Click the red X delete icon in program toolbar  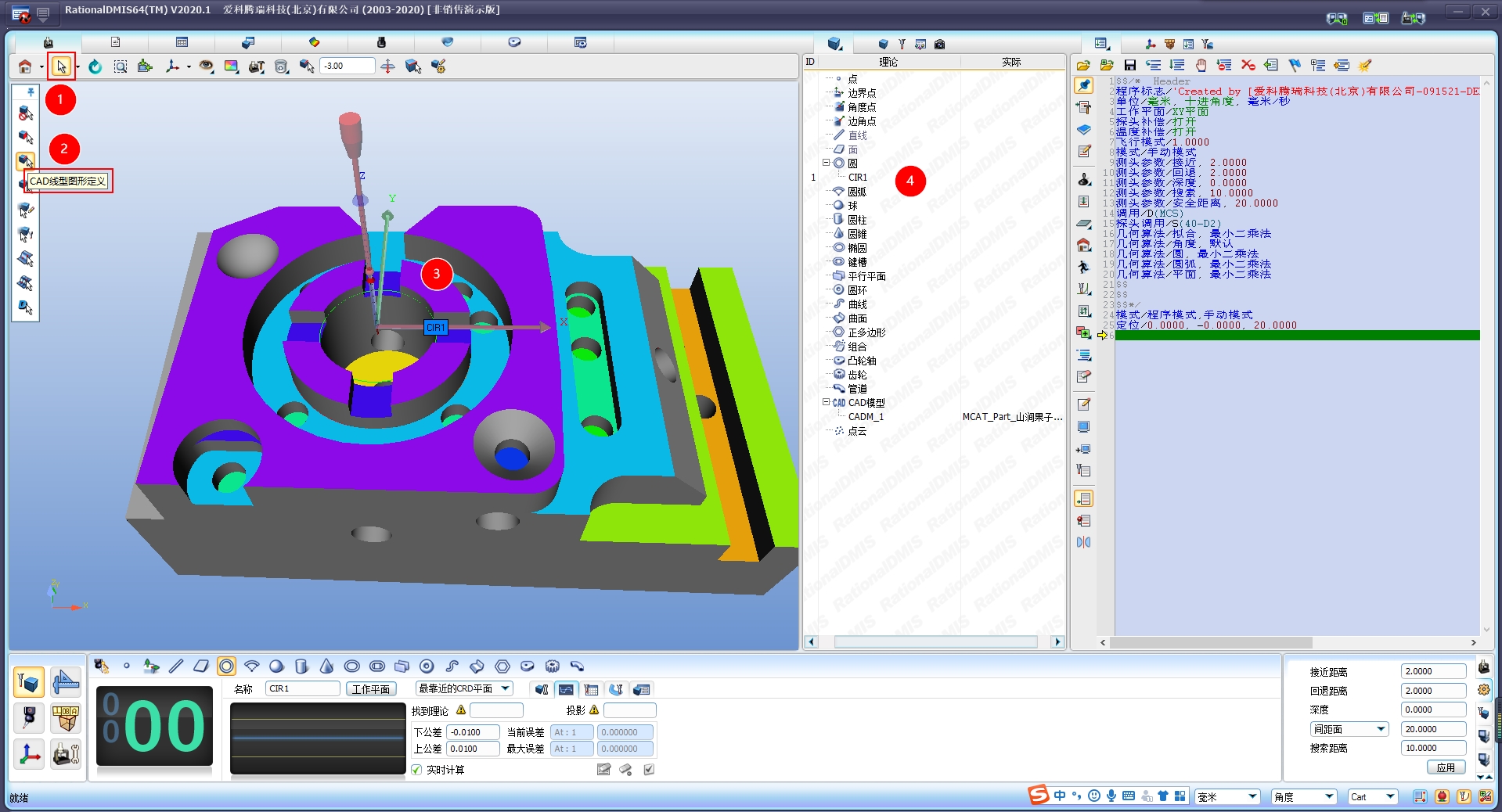point(1248,65)
